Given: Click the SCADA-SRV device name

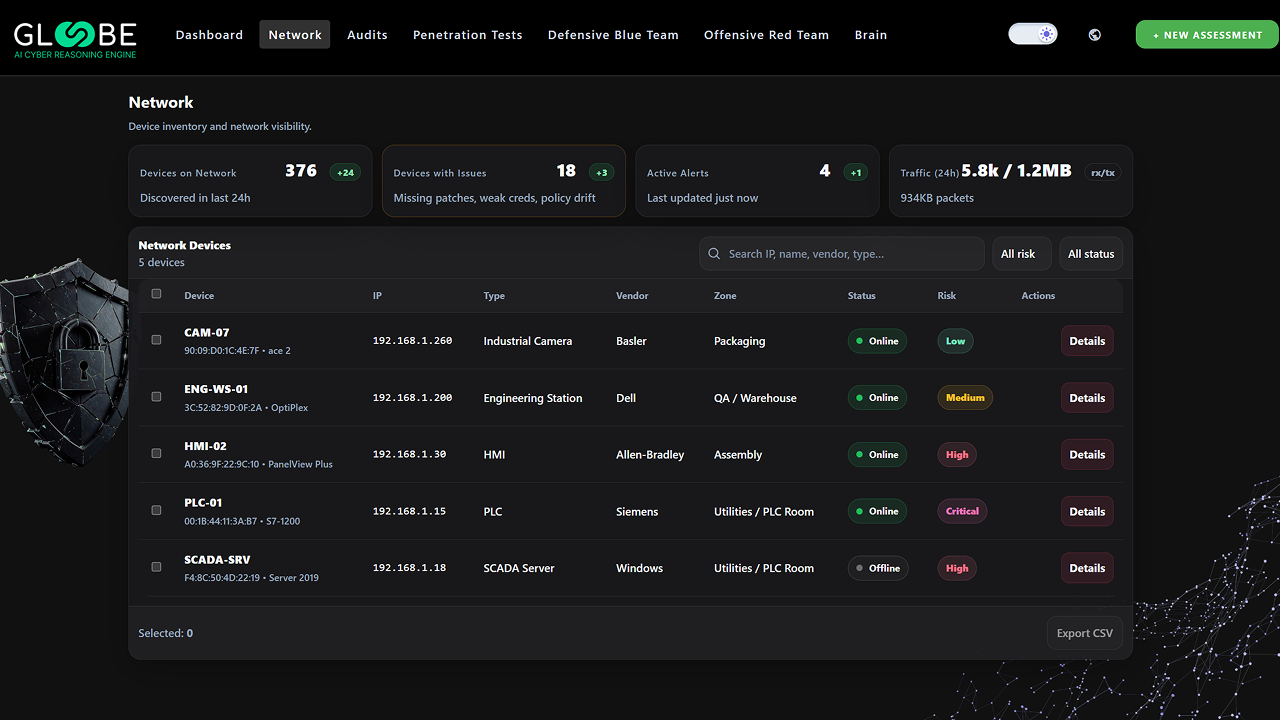Looking at the screenshot, I should (x=217, y=560).
